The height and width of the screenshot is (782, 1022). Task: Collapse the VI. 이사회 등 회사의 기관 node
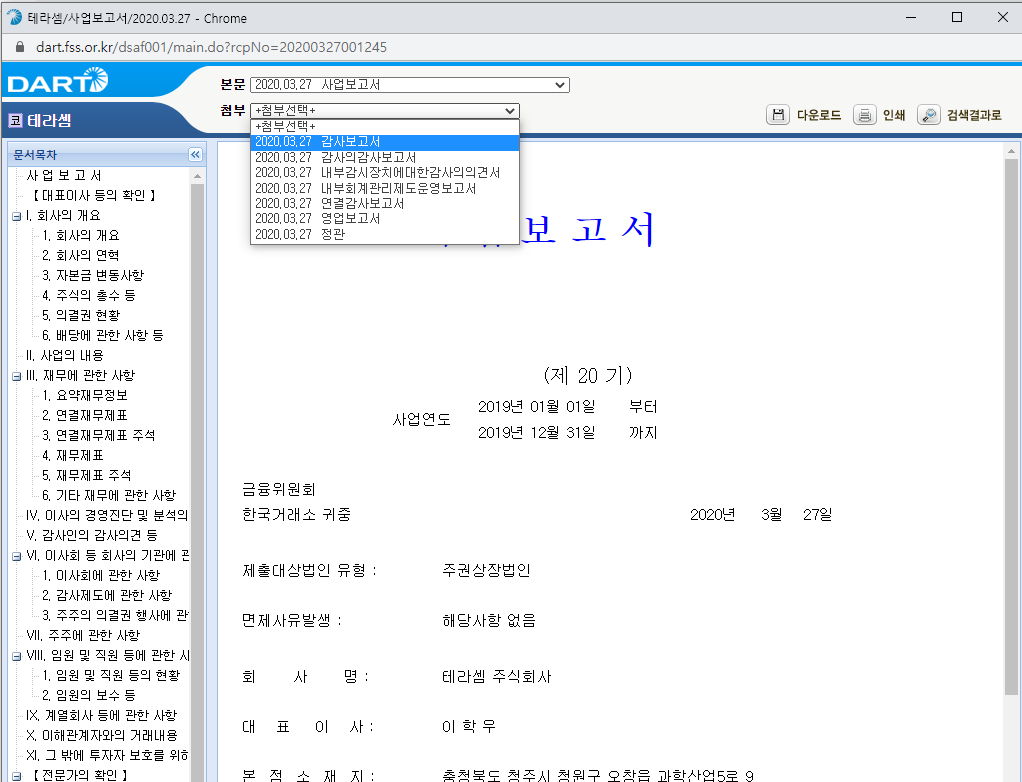17,557
